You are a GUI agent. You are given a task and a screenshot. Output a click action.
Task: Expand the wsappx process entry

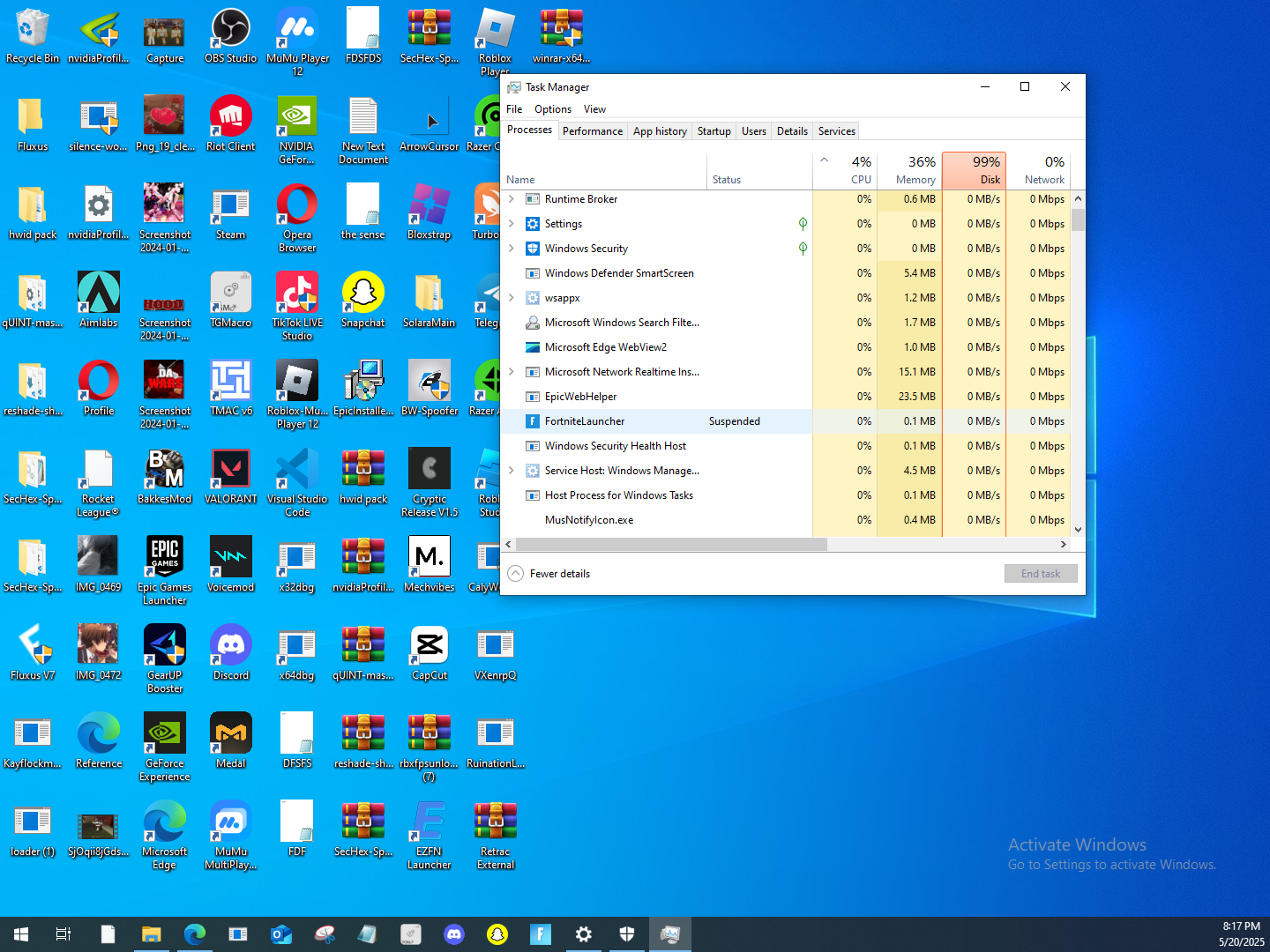point(512,298)
